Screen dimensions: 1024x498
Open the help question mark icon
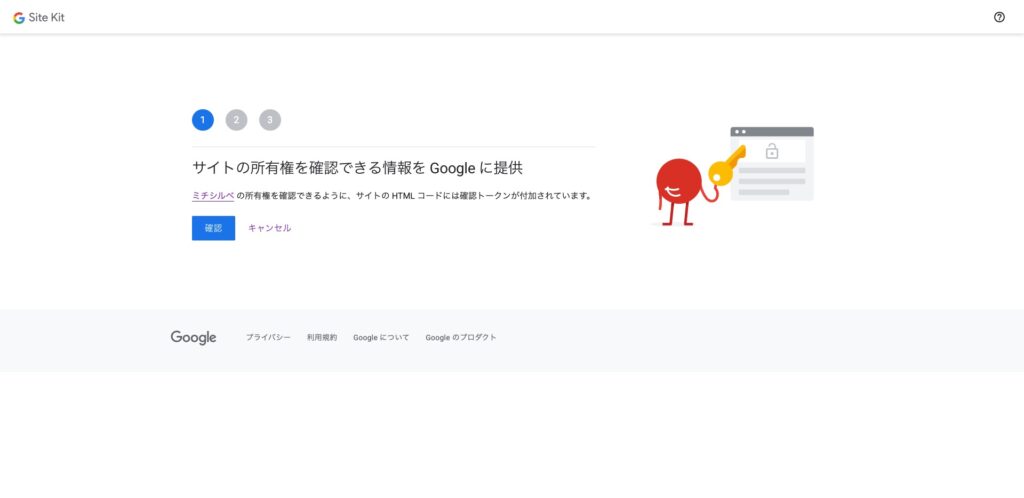click(999, 17)
